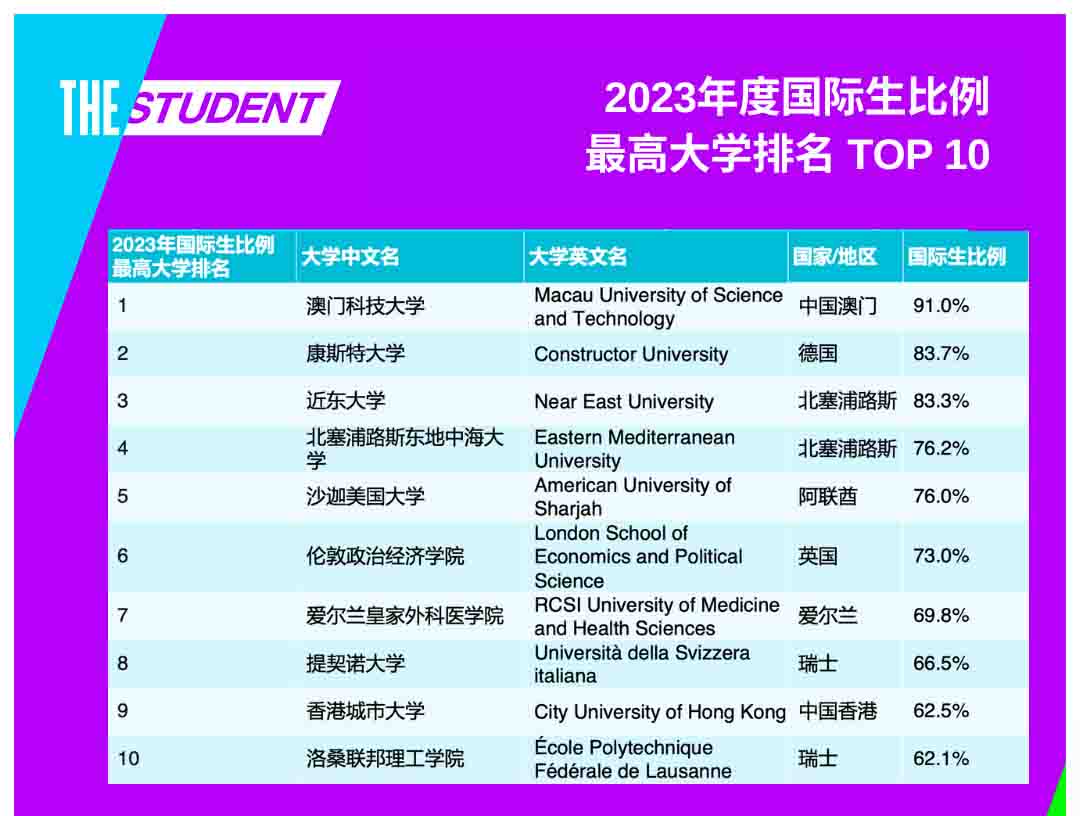Click 'Università della Svizzera italiana' cell

[642, 665]
